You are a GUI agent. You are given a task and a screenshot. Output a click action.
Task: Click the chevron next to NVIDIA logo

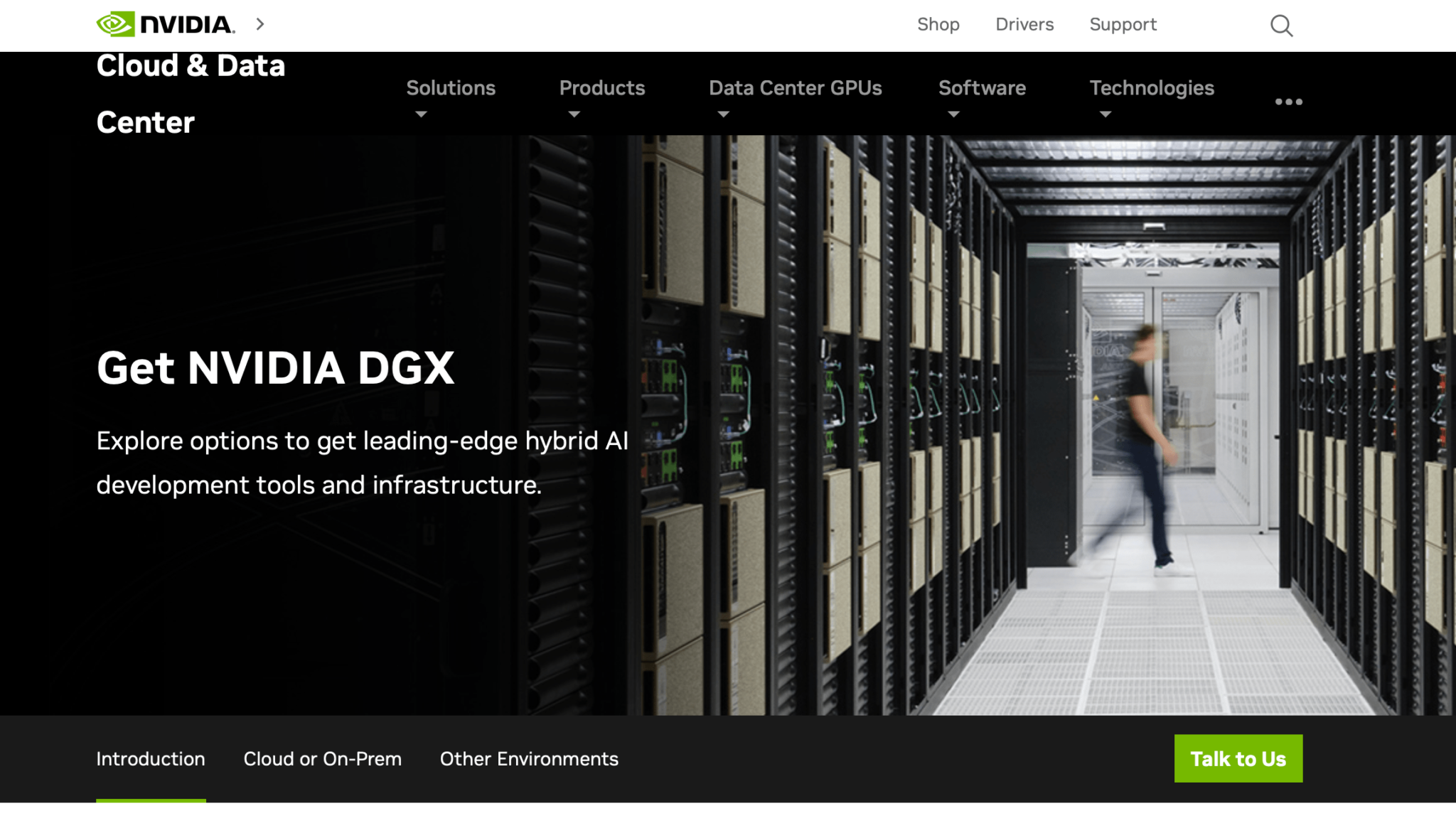click(260, 24)
